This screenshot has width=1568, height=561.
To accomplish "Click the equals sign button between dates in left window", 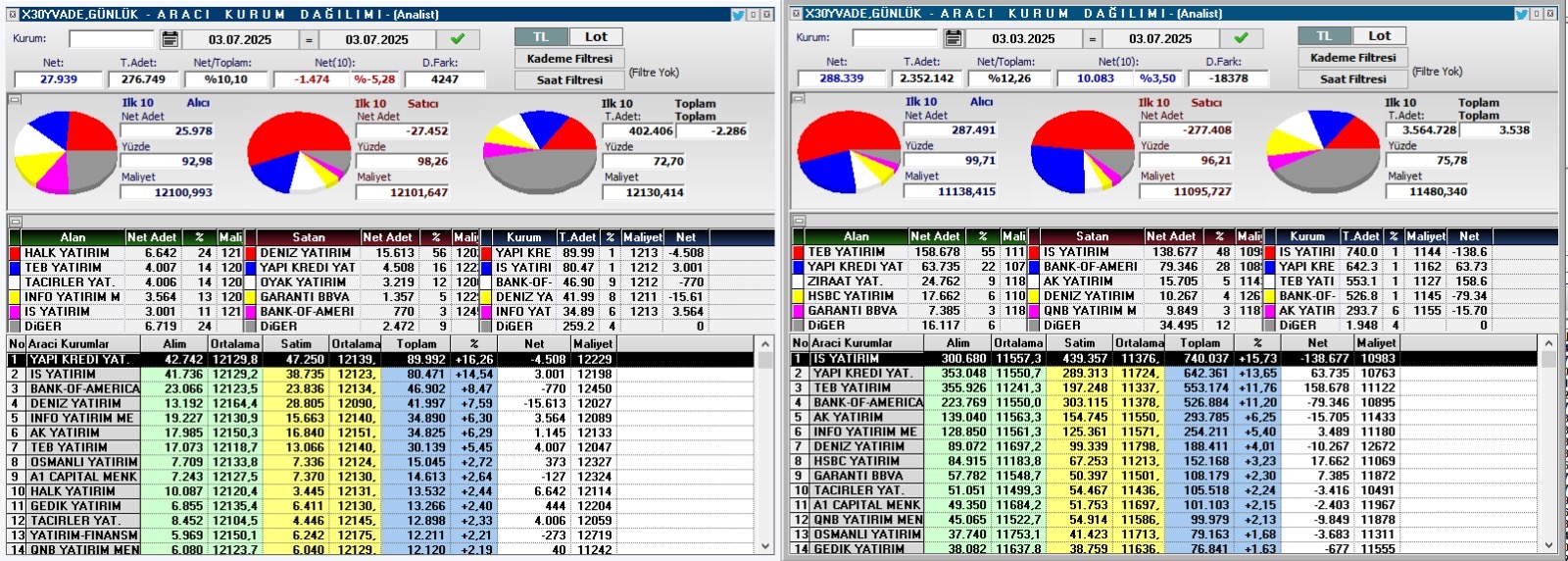I will pyautogui.click(x=309, y=39).
